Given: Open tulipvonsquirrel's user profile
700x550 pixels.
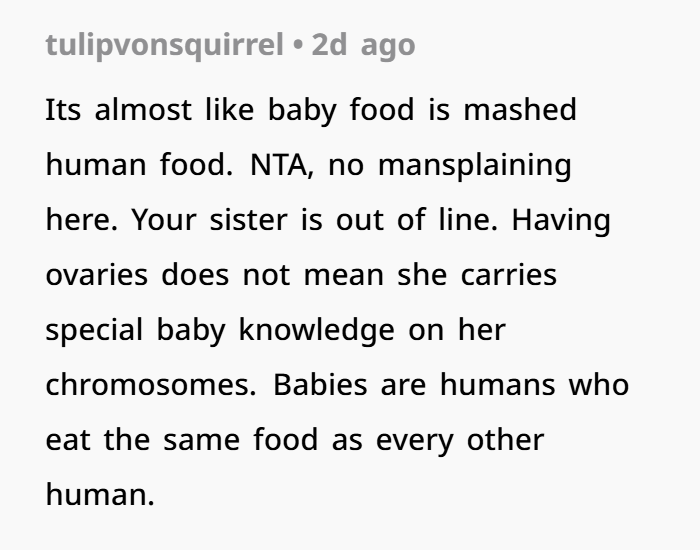Looking at the screenshot, I should click(164, 47).
